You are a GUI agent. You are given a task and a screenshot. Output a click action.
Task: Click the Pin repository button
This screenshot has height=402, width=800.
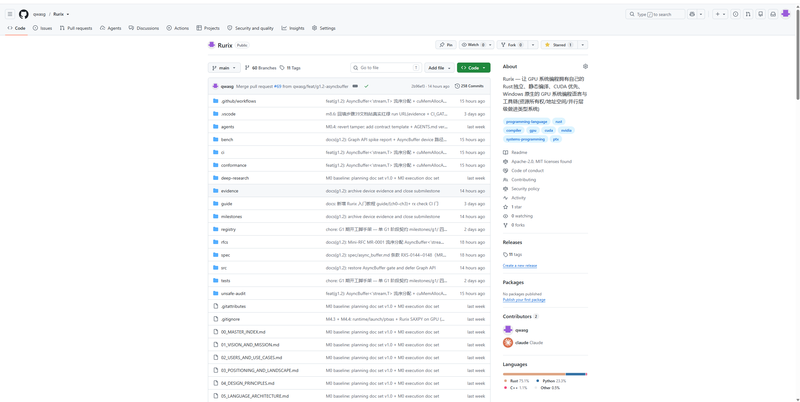[446, 45]
